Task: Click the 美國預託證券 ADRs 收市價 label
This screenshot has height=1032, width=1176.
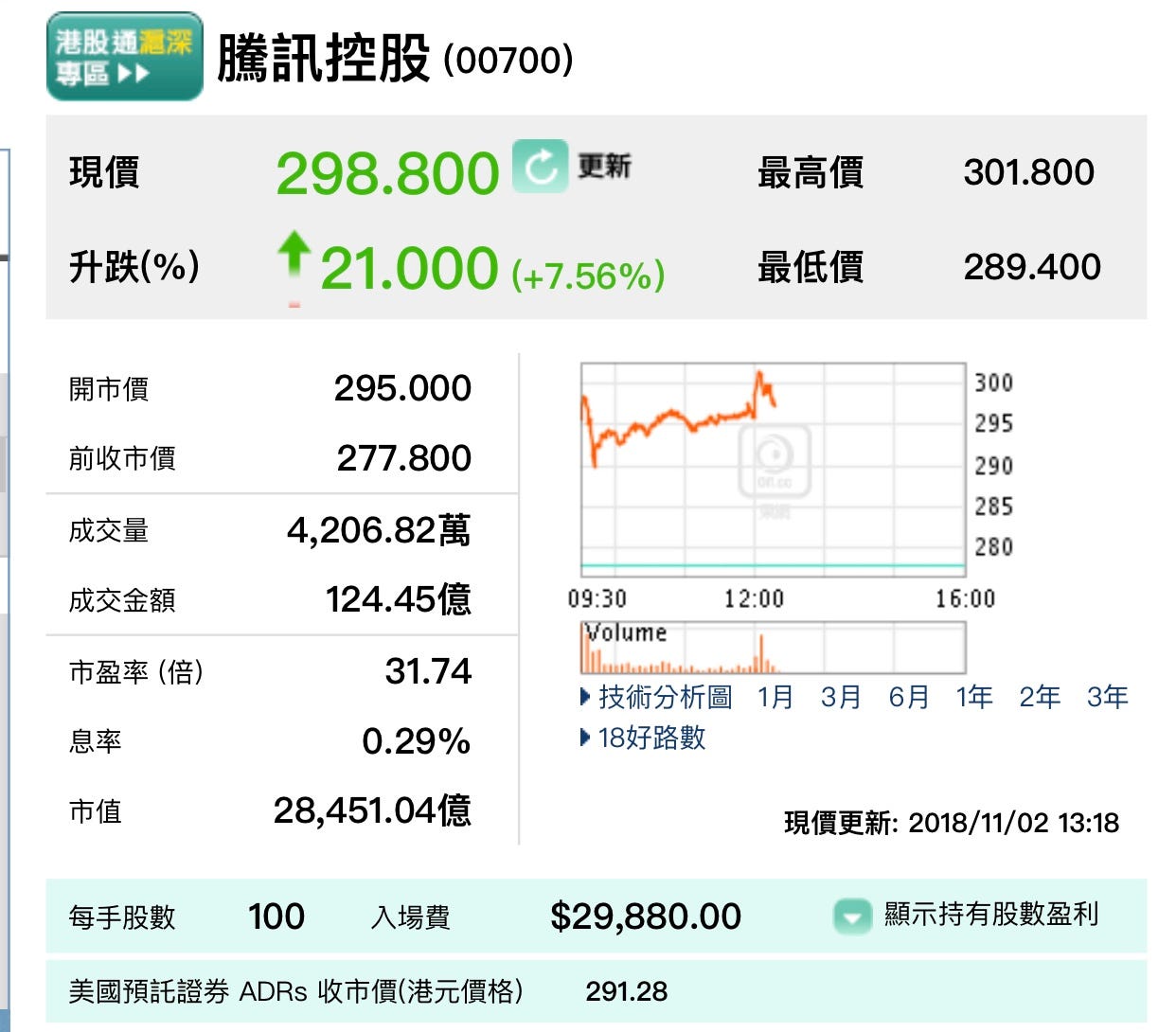Action: point(295,991)
